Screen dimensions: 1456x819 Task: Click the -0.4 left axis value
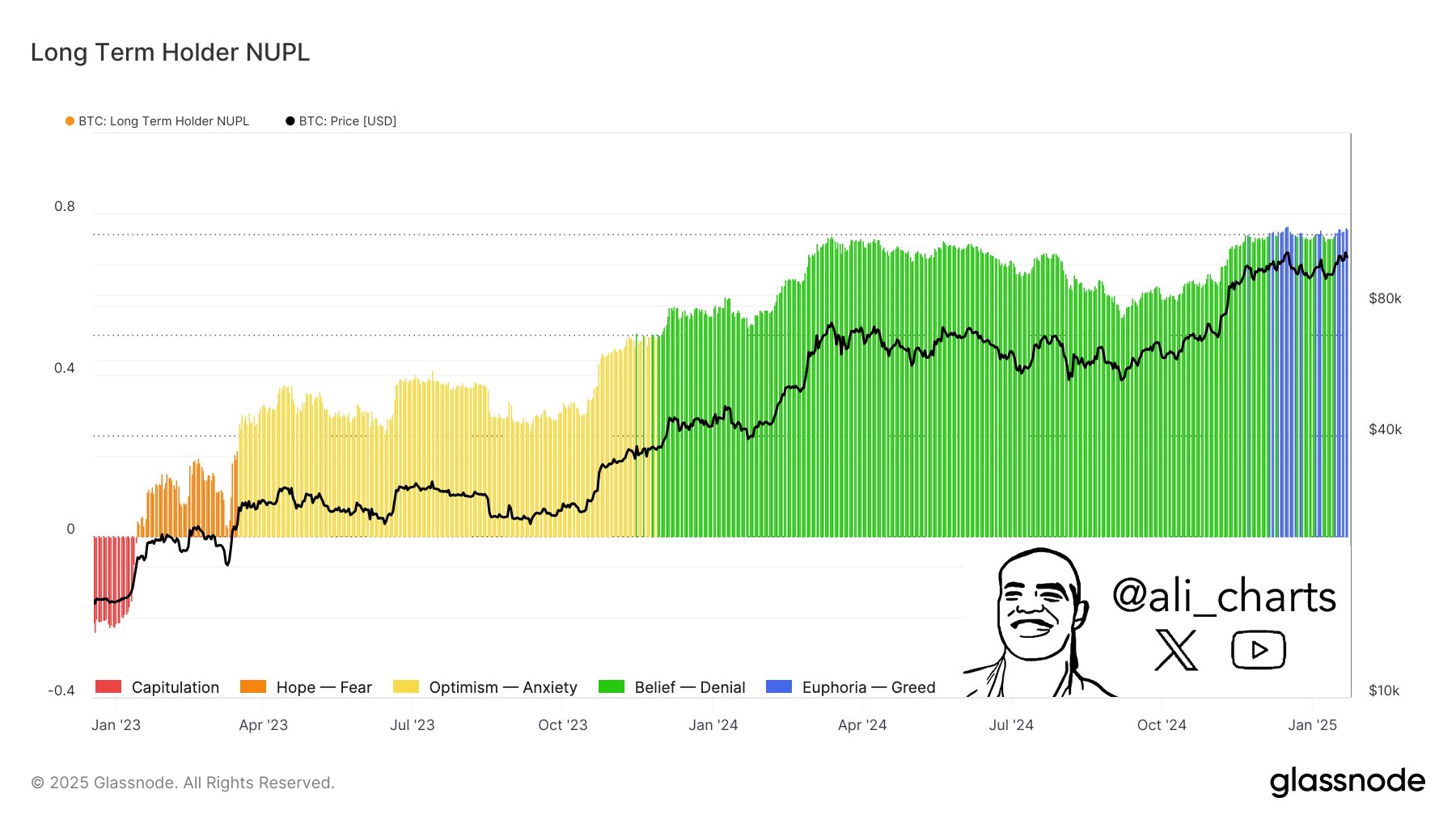[61, 690]
